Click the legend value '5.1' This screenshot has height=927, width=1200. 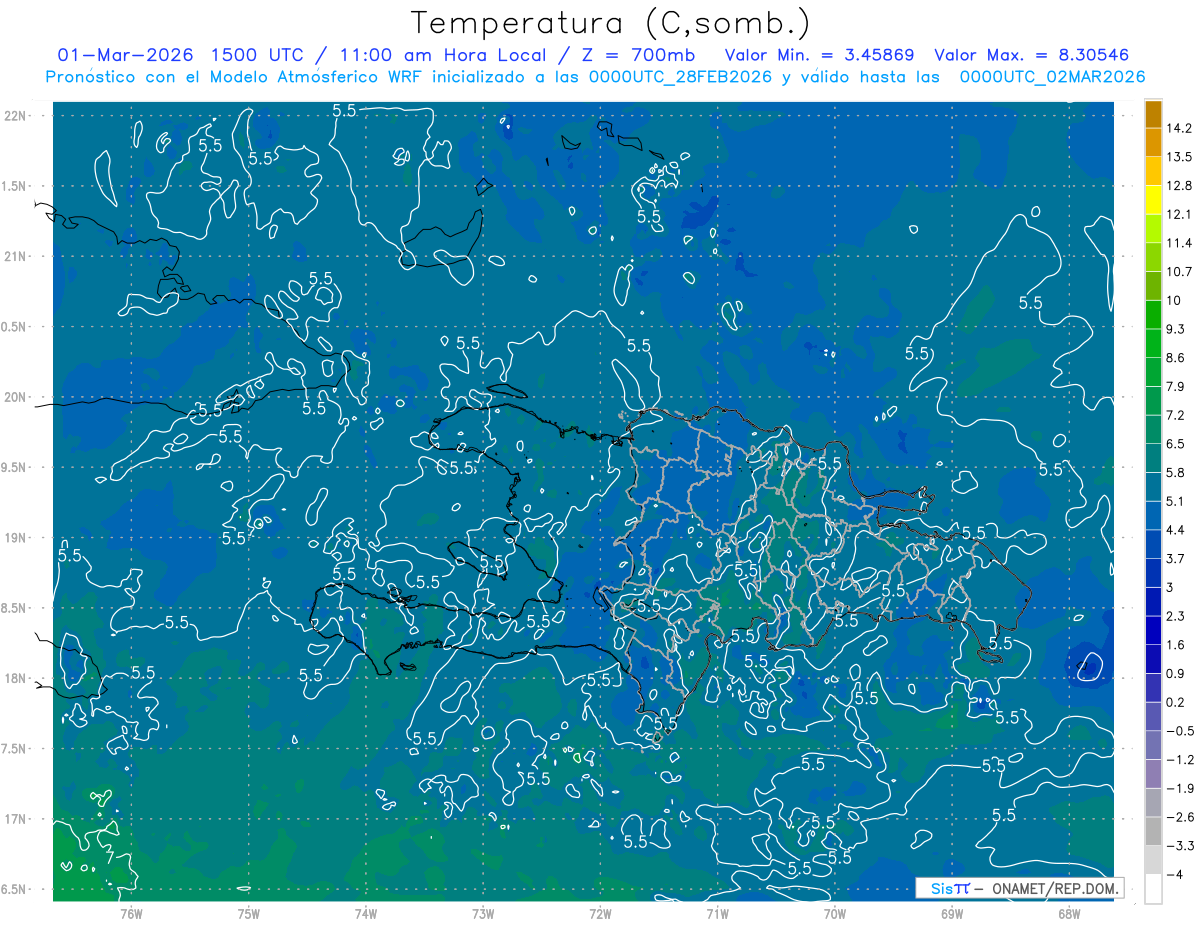click(1176, 501)
